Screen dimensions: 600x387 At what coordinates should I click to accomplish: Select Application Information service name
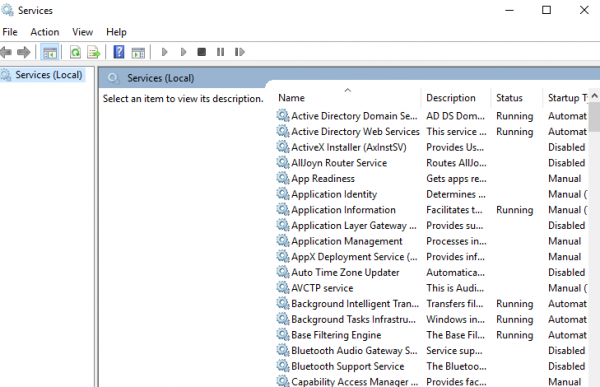point(343,210)
